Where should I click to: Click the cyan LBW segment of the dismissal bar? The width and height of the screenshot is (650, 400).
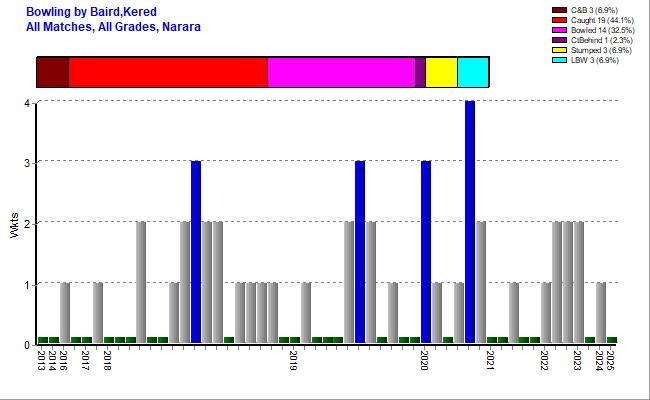[473, 72]
